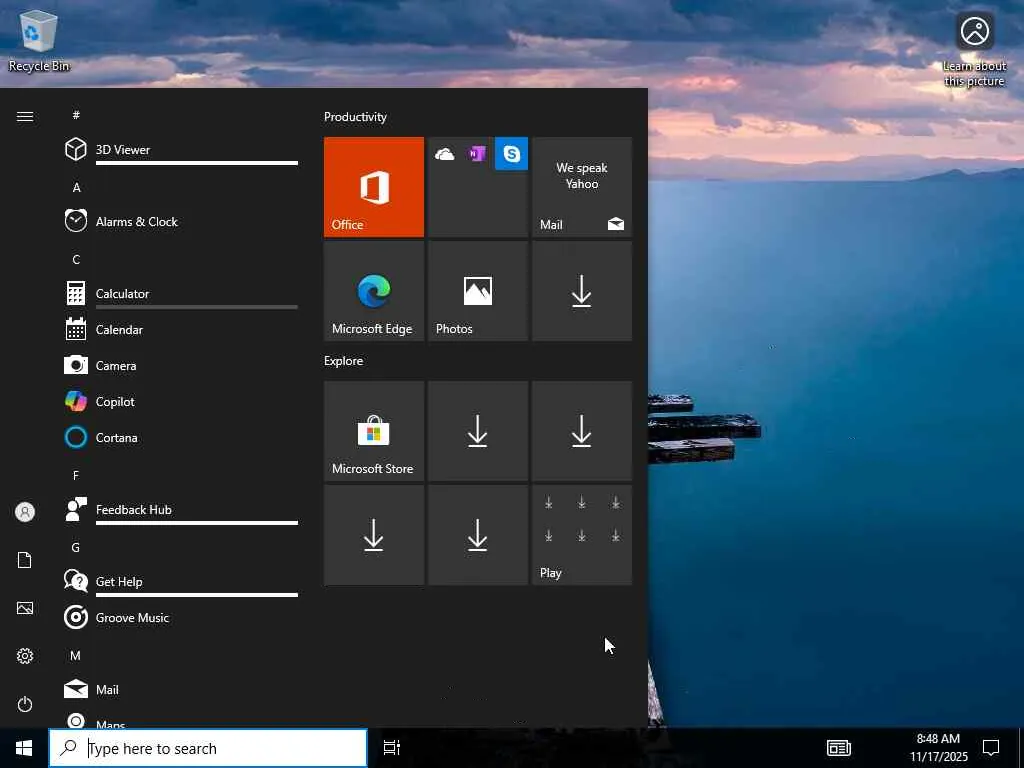Image resolution: width=1024 pixels, height=768 pixels.
Task: Click the Office tile
Action: click(x=374, y=187)
